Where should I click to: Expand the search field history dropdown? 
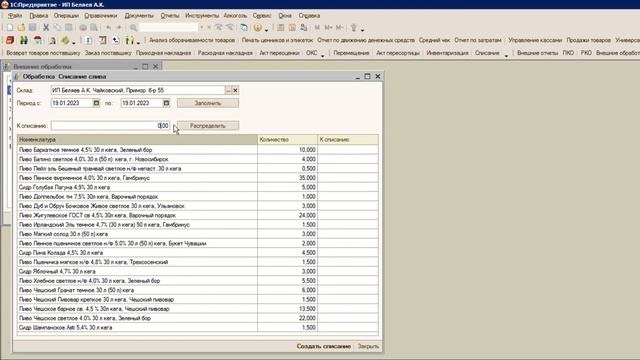pos(201,28)
